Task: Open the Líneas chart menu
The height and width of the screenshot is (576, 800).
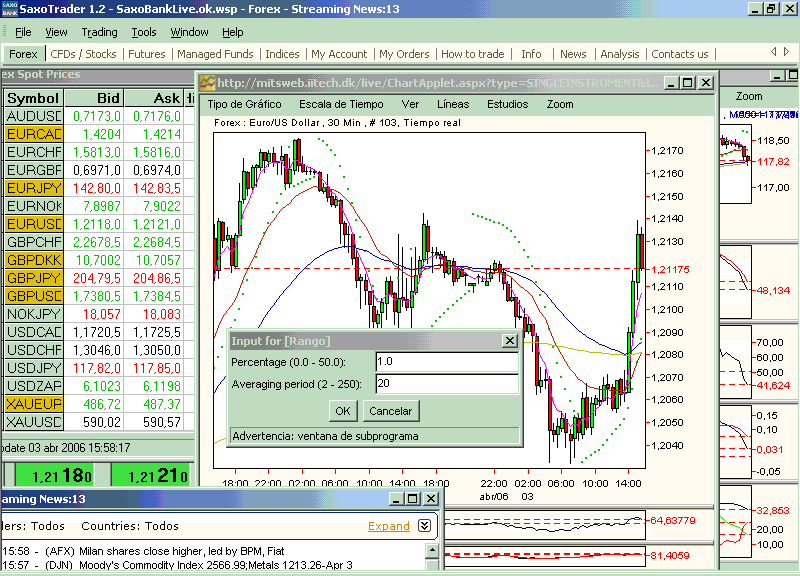Action: point(453,104)
